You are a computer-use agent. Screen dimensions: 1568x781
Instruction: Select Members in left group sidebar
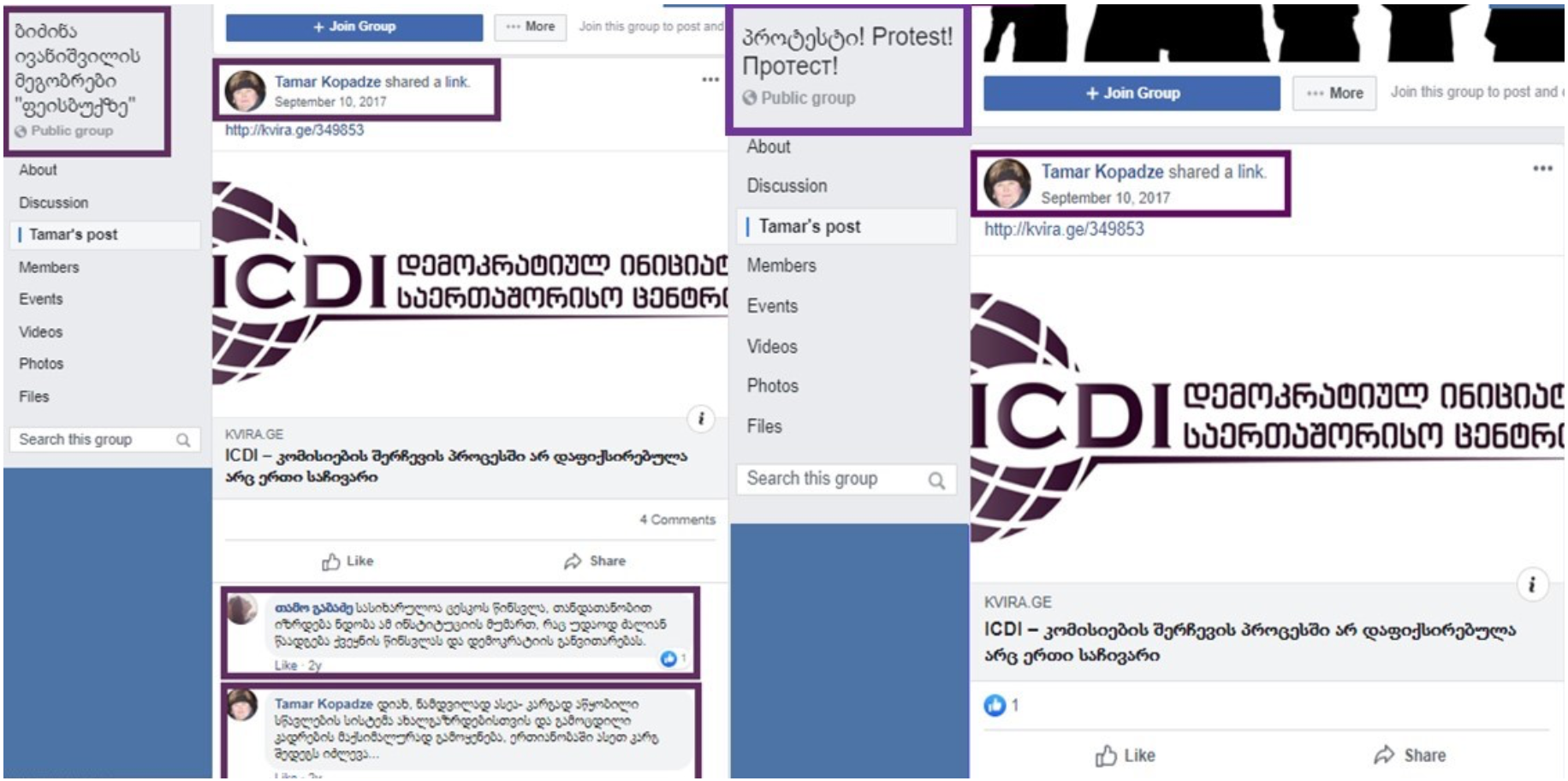49,267
